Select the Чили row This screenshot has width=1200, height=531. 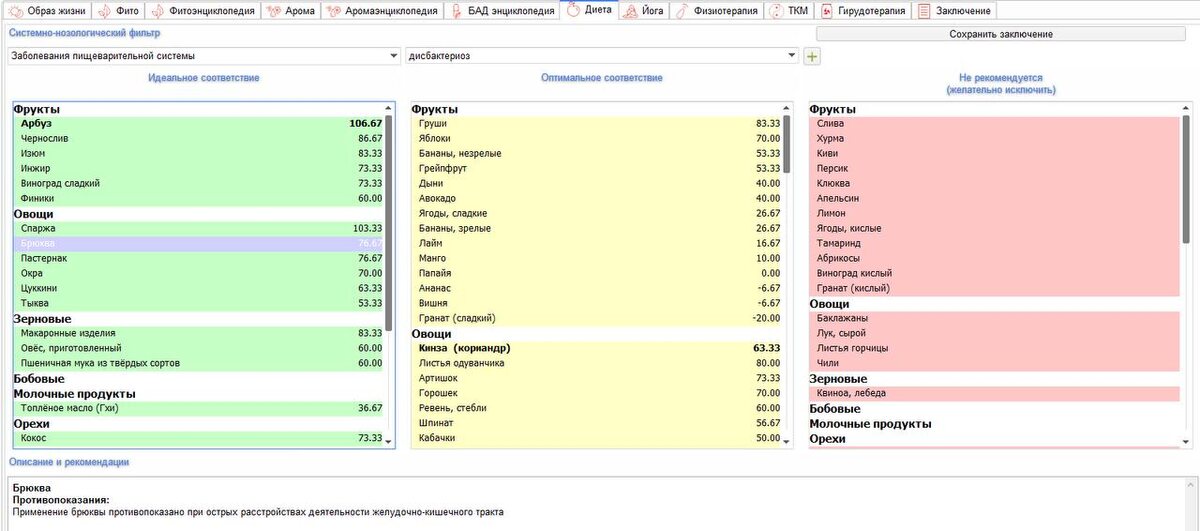995,363
